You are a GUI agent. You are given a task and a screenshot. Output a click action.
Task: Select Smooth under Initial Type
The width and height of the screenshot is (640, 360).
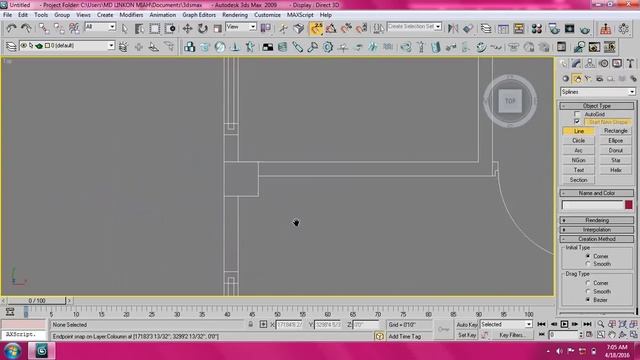point(588,264)
